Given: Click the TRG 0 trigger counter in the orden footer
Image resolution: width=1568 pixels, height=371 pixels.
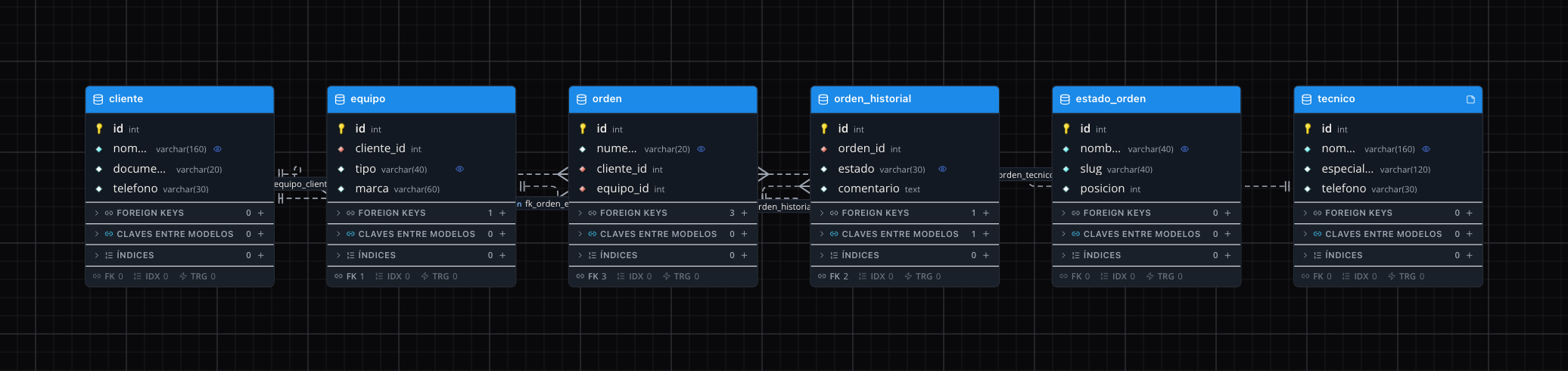Looking at the screenshot, I should [681, 277].
